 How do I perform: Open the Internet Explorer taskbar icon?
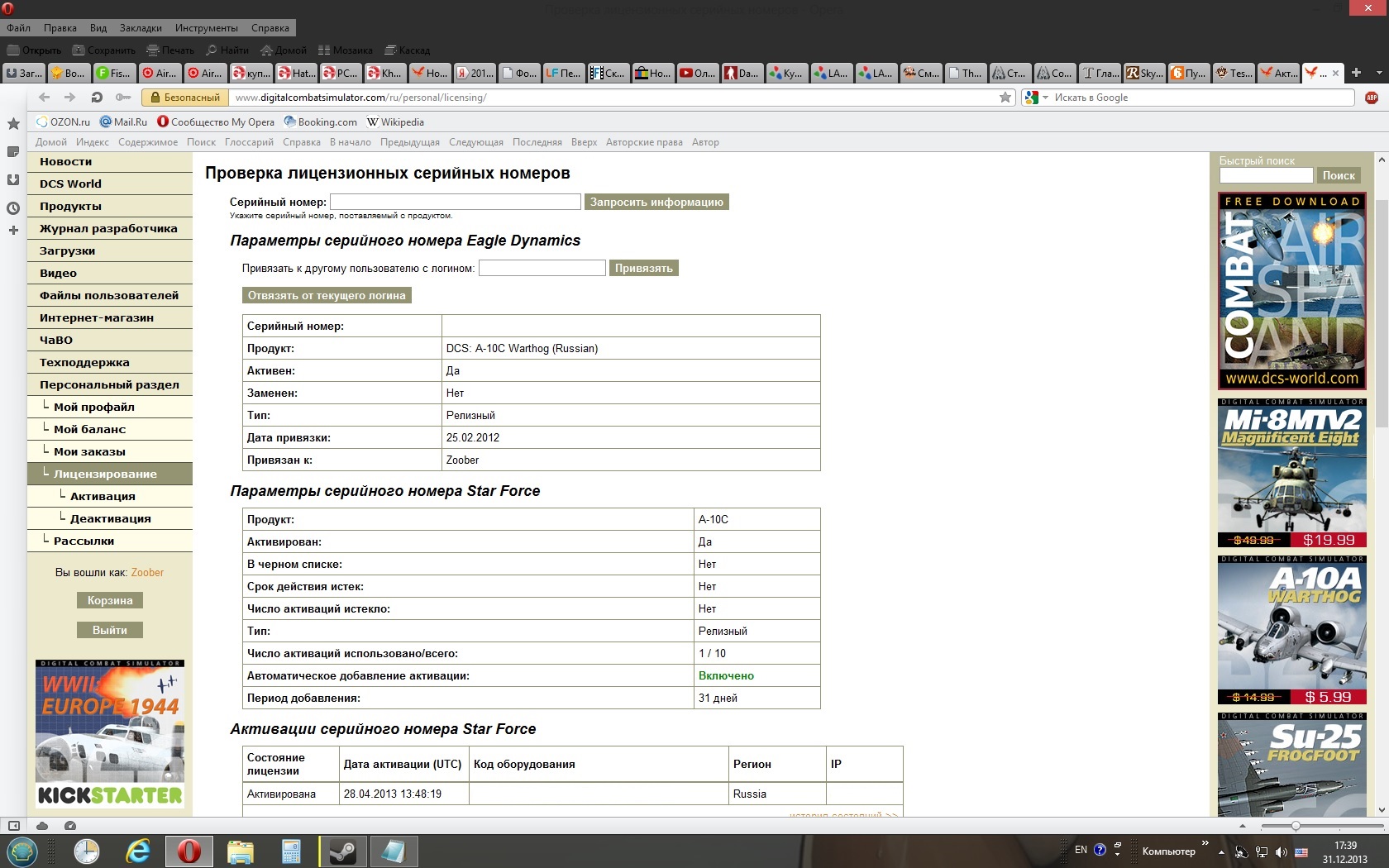137,851
